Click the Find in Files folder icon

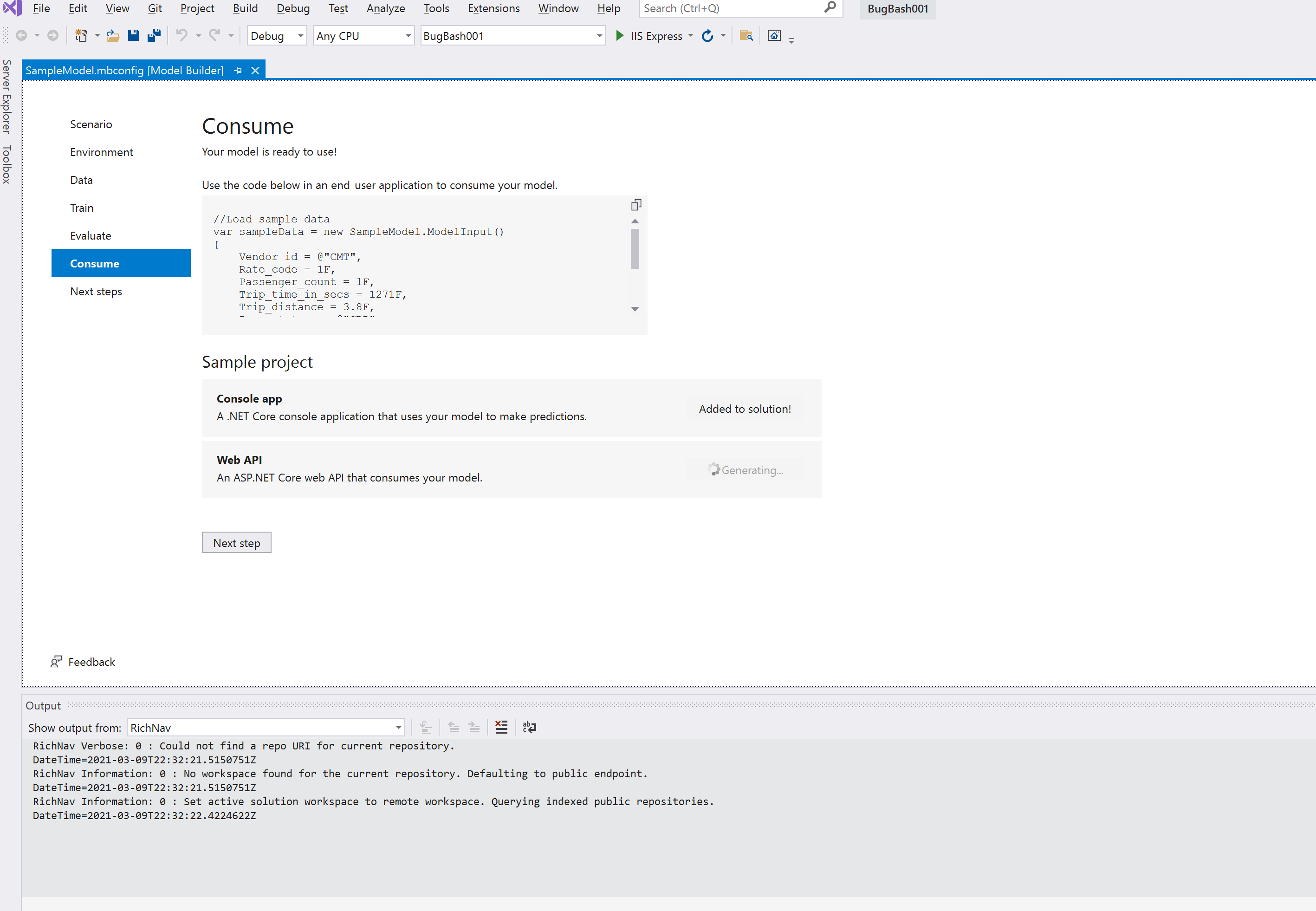[x=746, y=35]
